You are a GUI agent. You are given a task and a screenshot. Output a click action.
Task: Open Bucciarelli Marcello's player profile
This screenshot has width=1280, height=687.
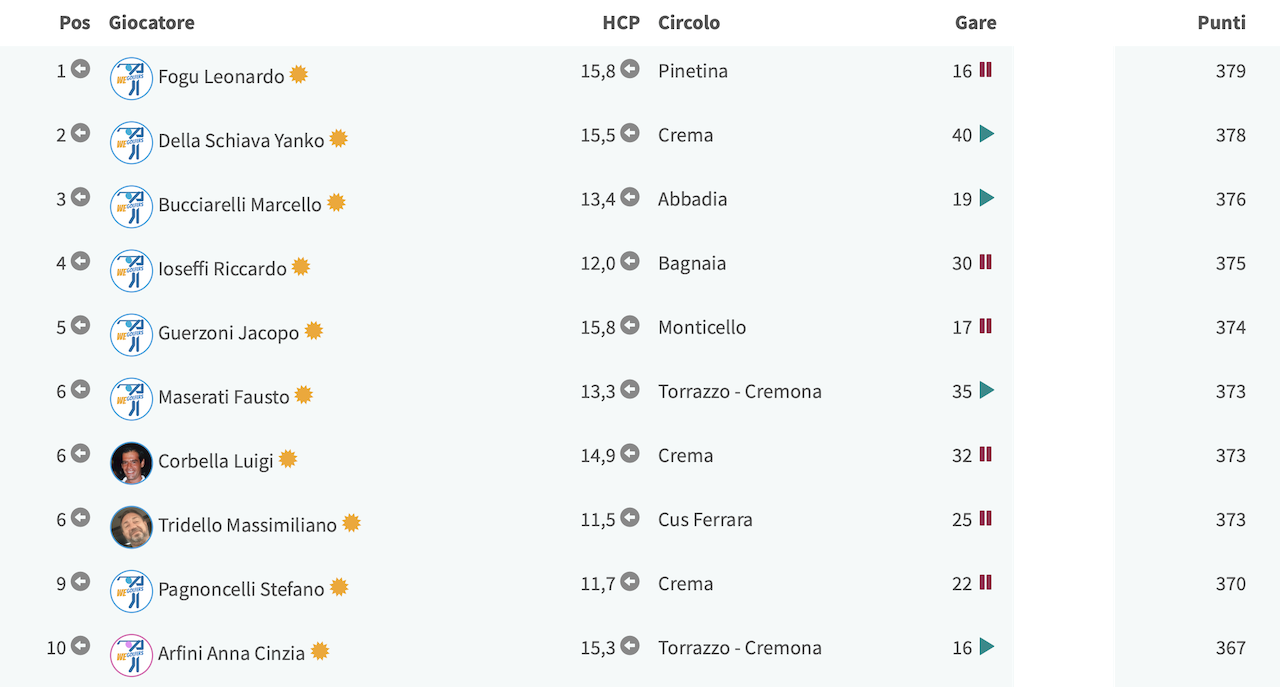pyautogui.click(x=240, y=204)
